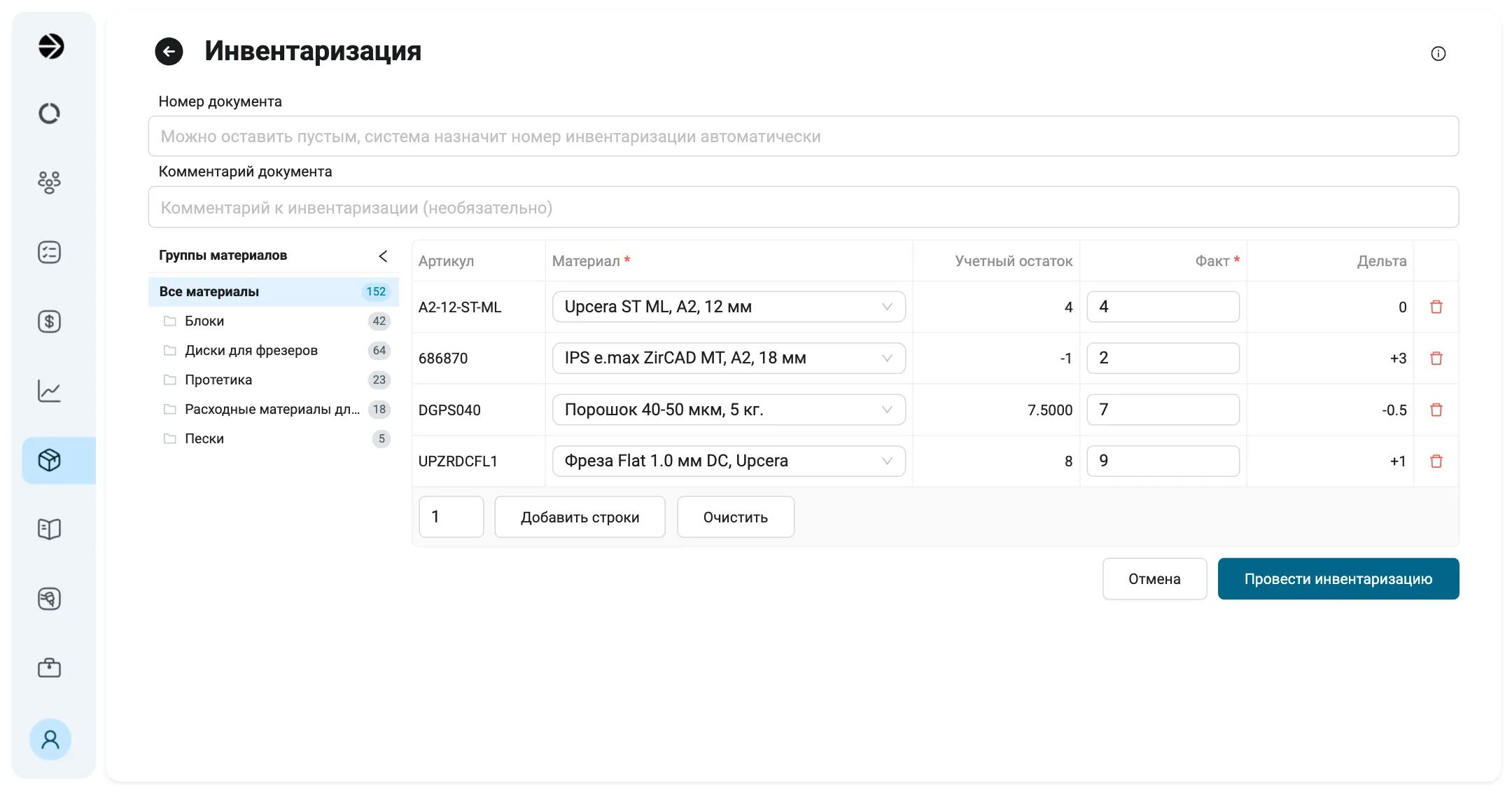Viewport: 1512px width, 792px height.
Task: Collapse the Группы материалов panel
Action: tap(383, 256)
